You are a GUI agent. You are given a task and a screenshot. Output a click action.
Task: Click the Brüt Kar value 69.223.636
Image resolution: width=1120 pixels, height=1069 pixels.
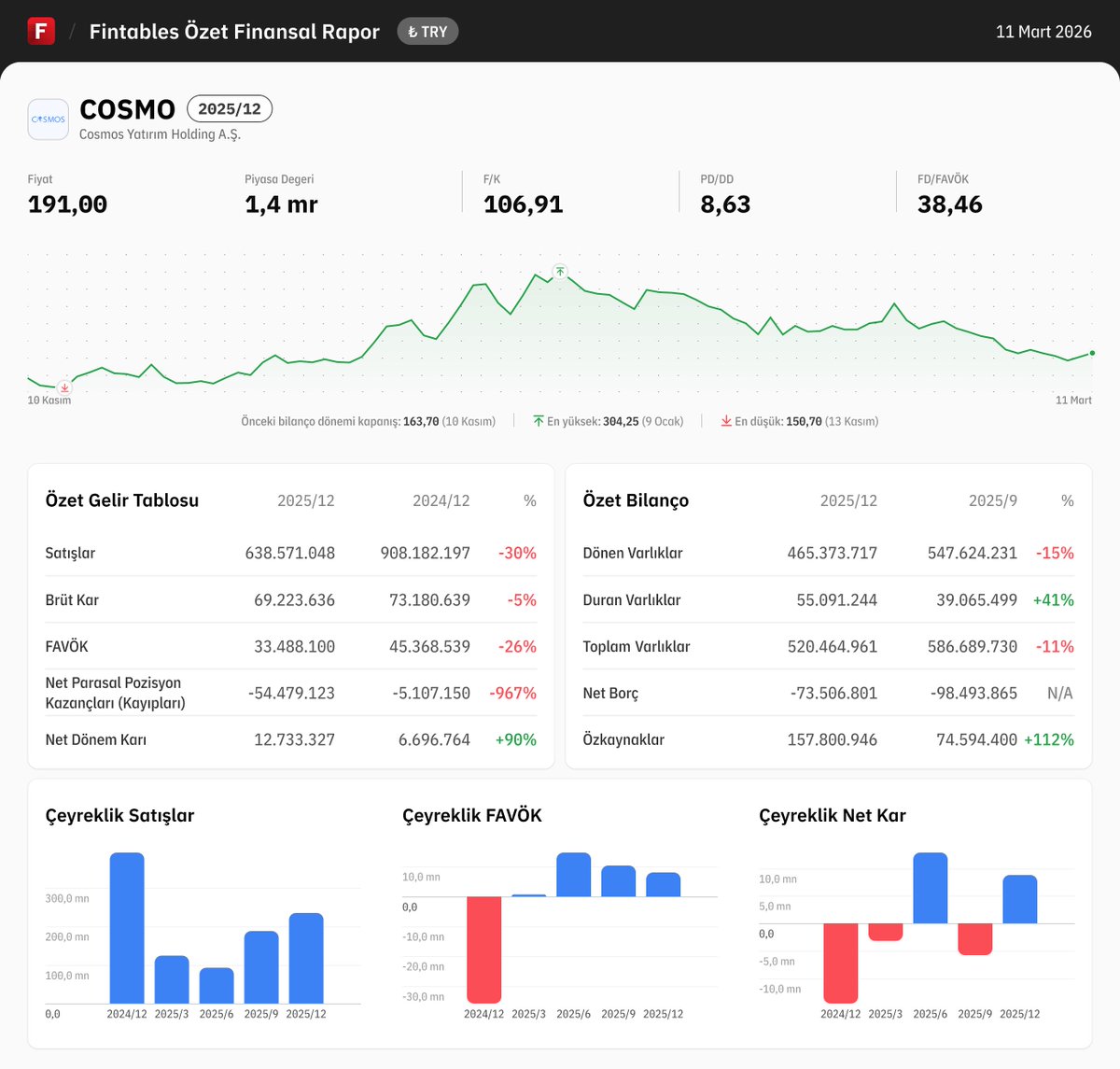[295, 599]
